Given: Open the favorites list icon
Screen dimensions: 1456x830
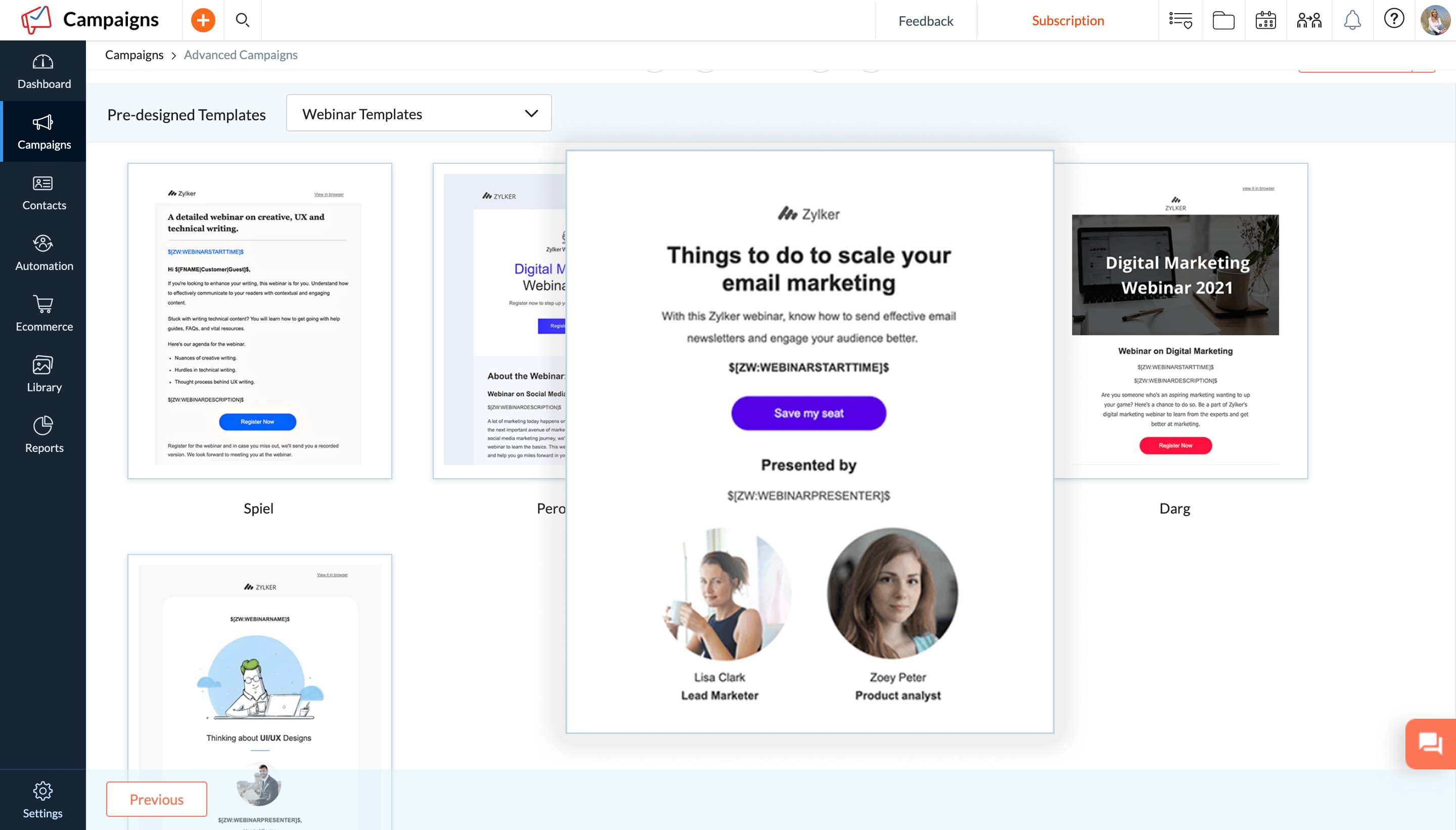Looking at the screenshot, I should tap(1180, 21).
